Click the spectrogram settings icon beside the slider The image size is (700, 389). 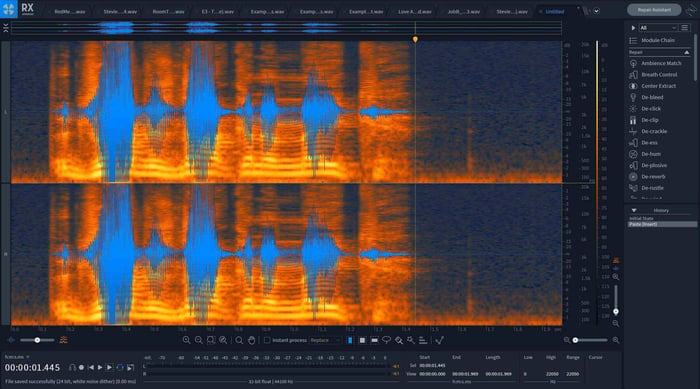tap(64, 340)
